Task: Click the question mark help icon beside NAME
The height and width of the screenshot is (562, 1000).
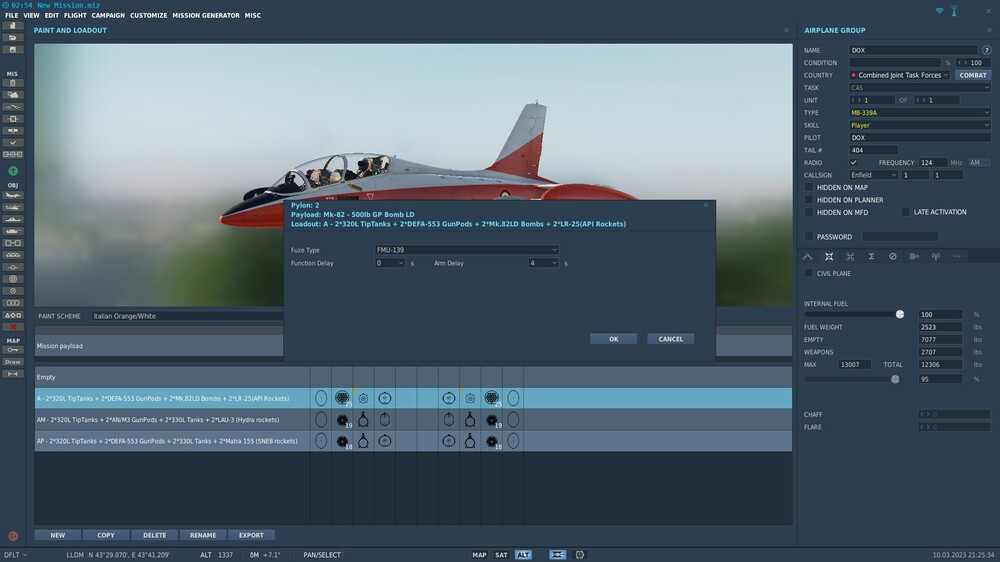Action: coord(987,50)
